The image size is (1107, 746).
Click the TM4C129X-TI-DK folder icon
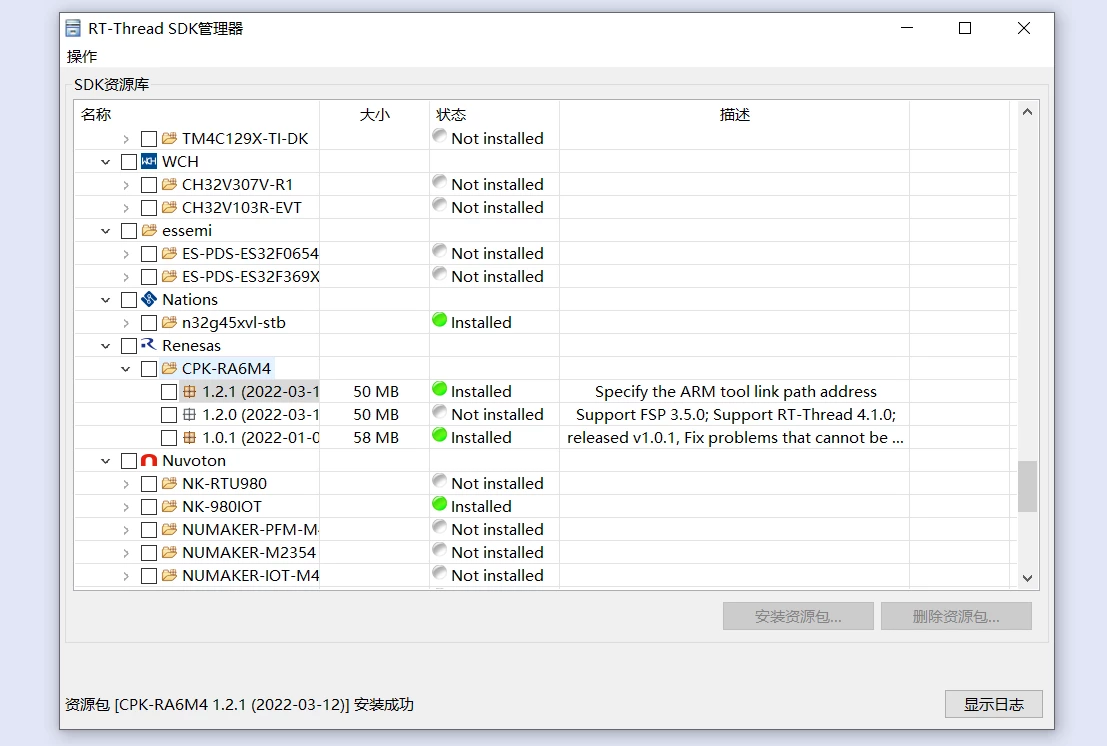(x=169, y=138)
